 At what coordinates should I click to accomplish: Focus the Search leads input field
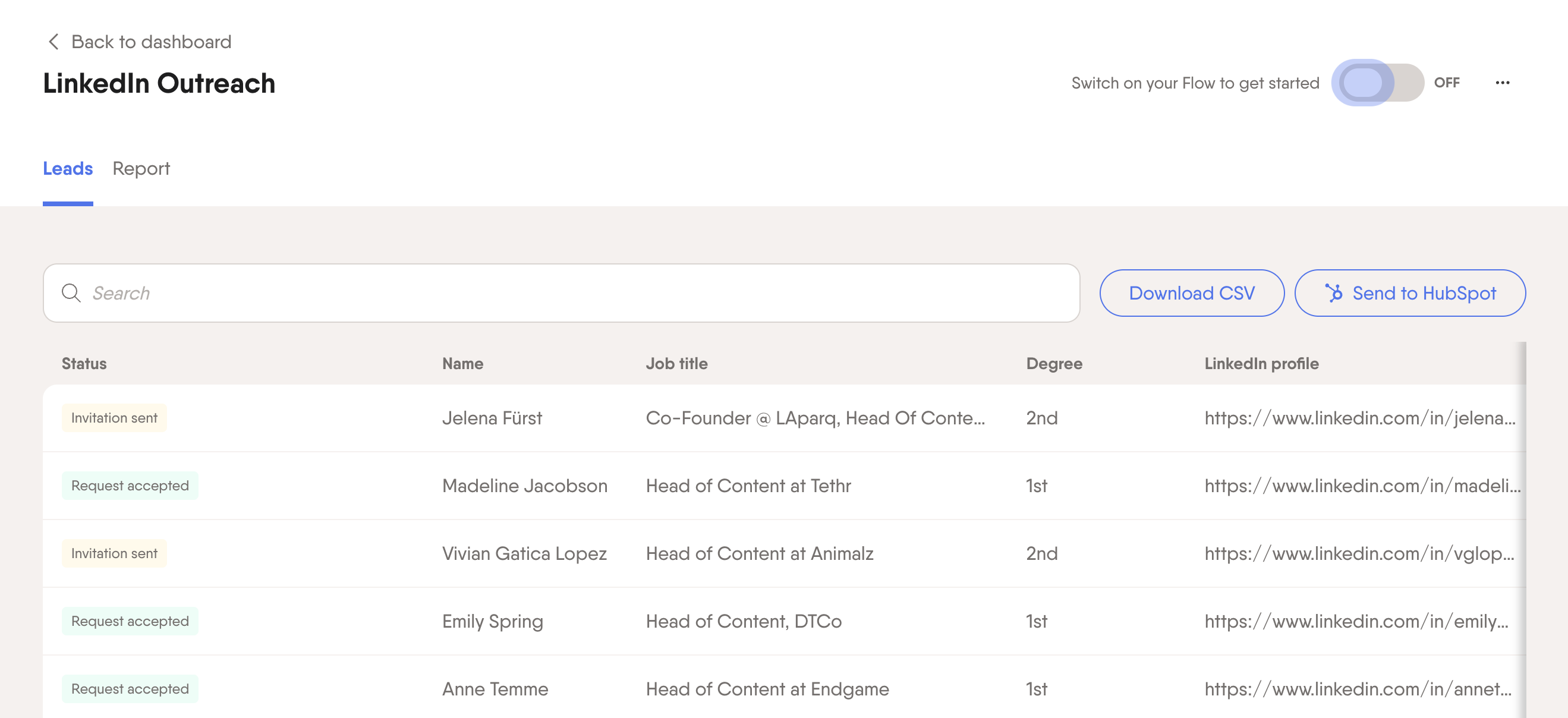[x=561, y=292]
